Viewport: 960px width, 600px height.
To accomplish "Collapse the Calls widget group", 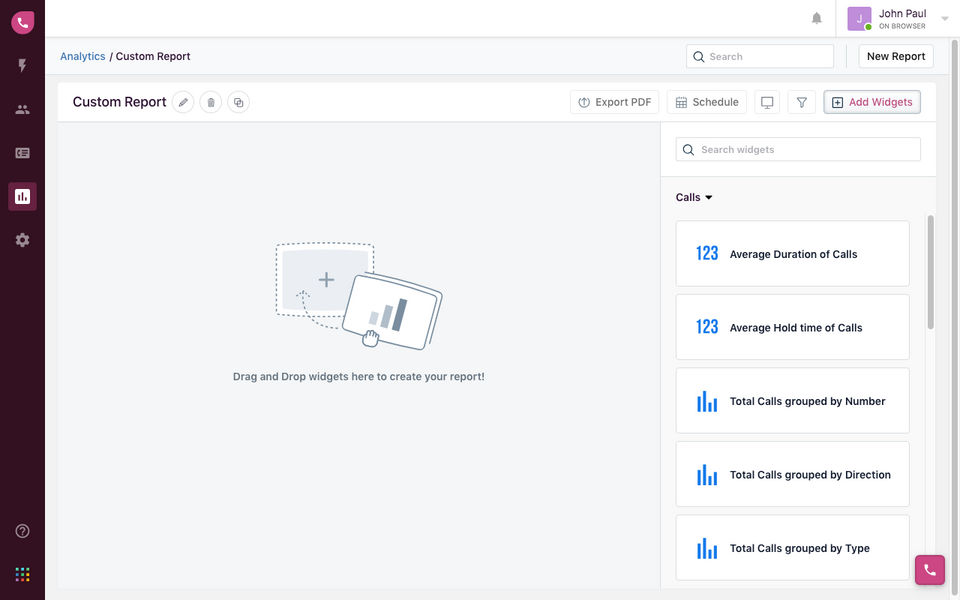I will click(x=694, y=197).
